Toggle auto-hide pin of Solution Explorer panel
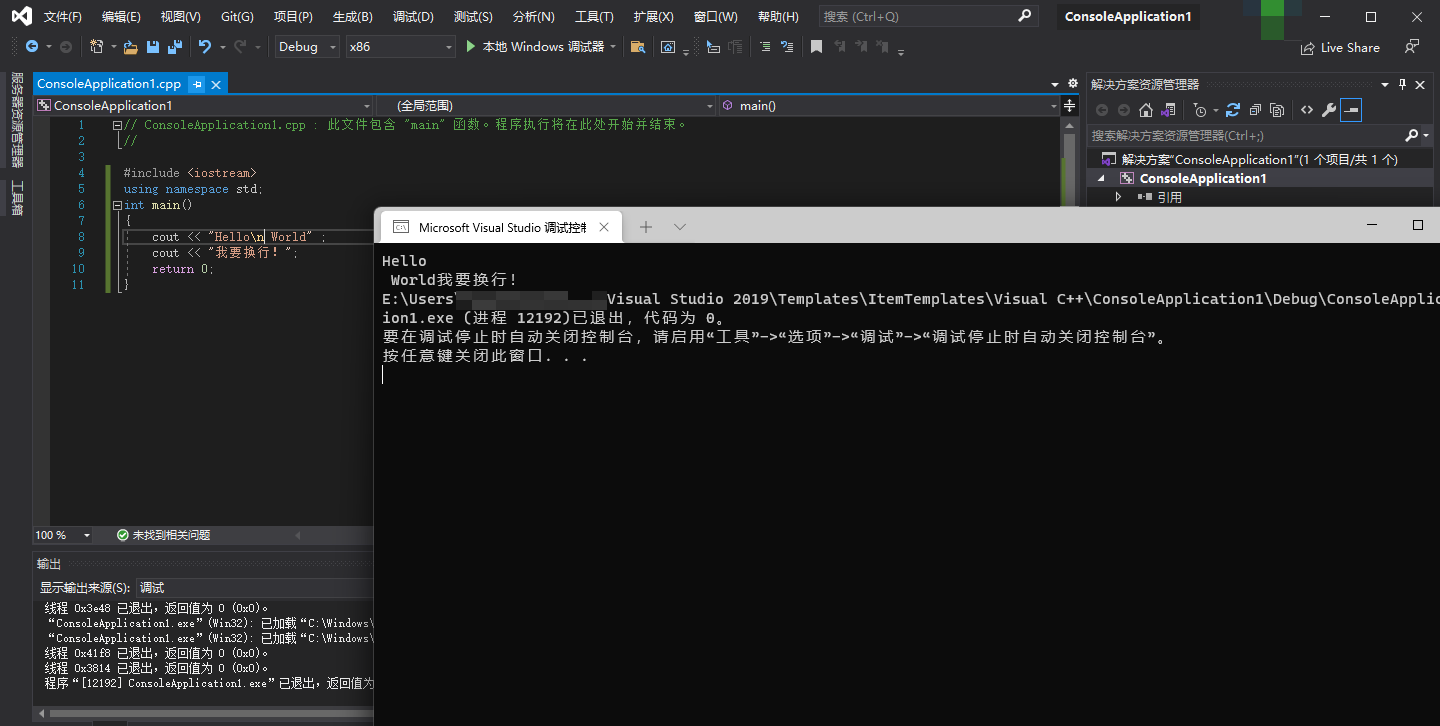 (x=1402, y=85)
